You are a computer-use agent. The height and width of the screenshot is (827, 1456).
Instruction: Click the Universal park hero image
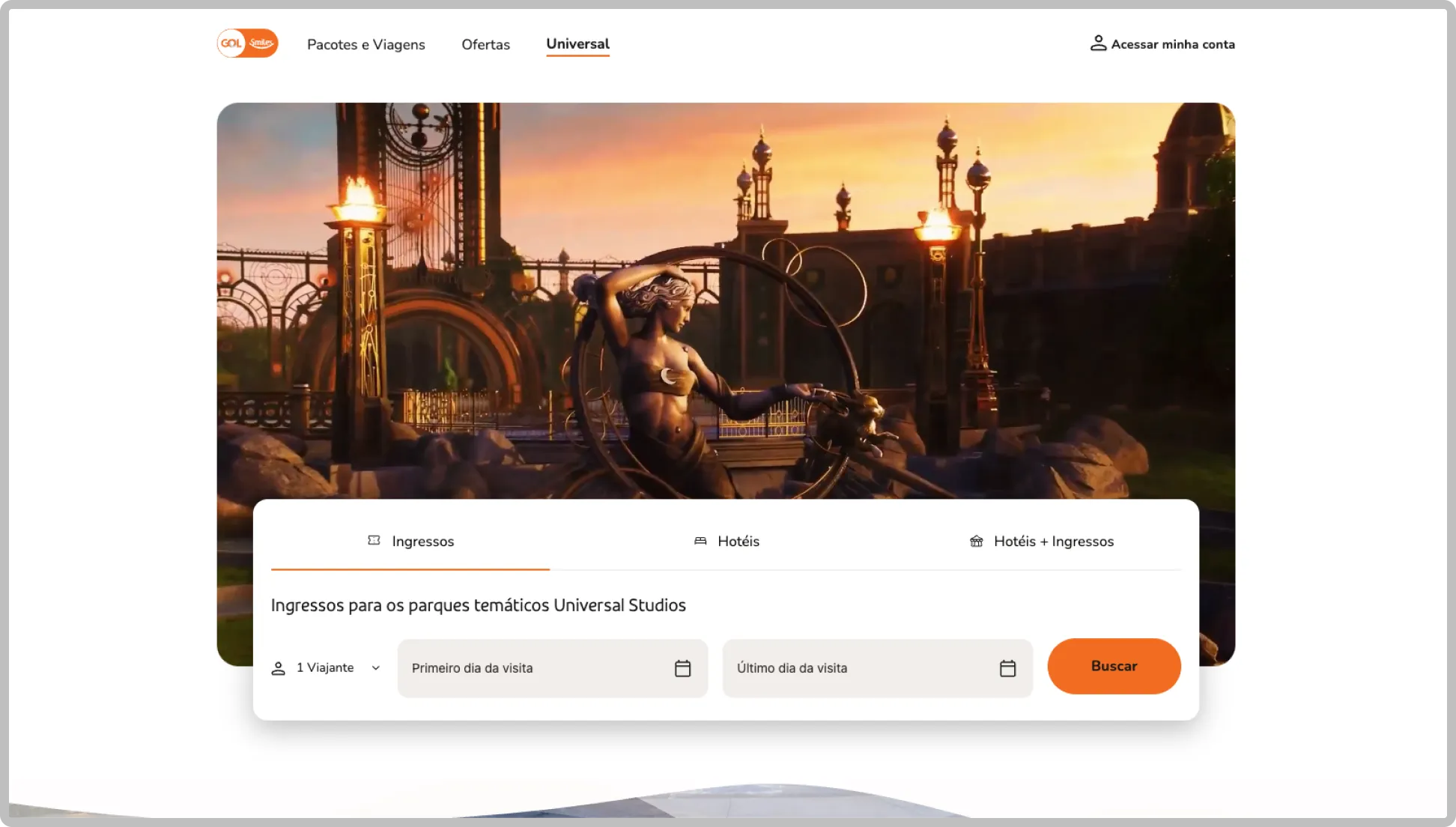coord(725,300)
